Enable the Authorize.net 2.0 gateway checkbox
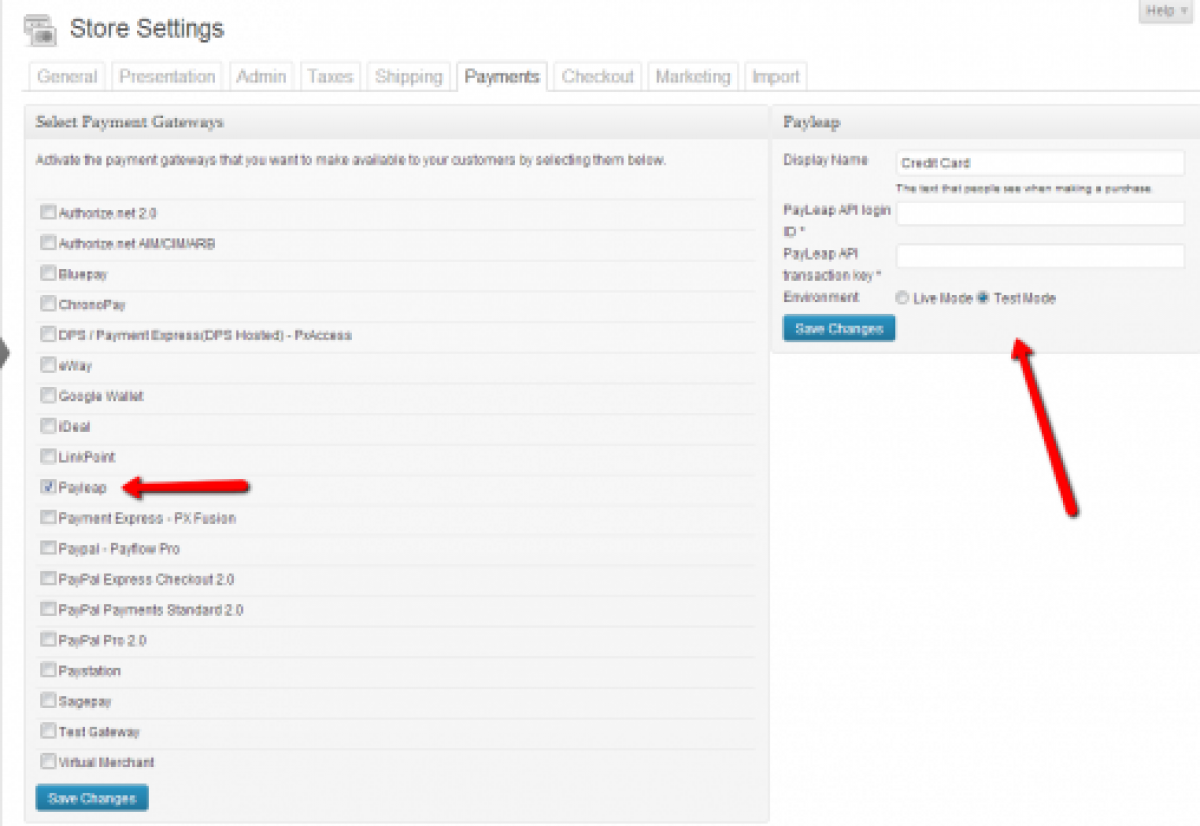 (48, 213)
